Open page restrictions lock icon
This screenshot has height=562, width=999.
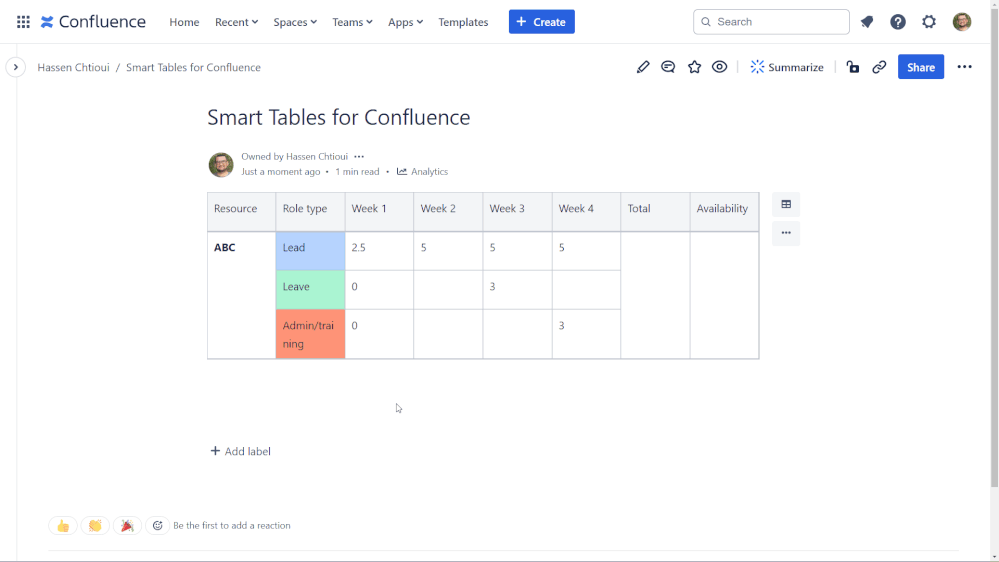click(852, 67)
